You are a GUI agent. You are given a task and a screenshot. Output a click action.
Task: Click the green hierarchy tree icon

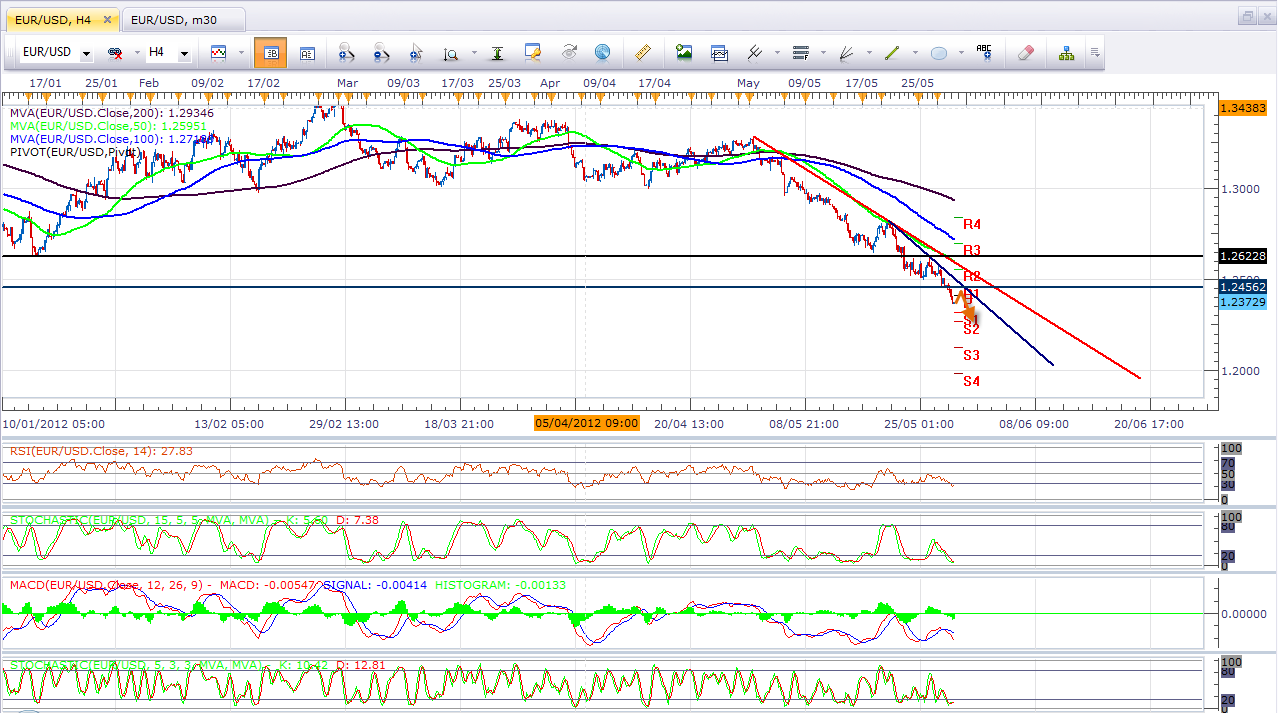coord(1066,52)
